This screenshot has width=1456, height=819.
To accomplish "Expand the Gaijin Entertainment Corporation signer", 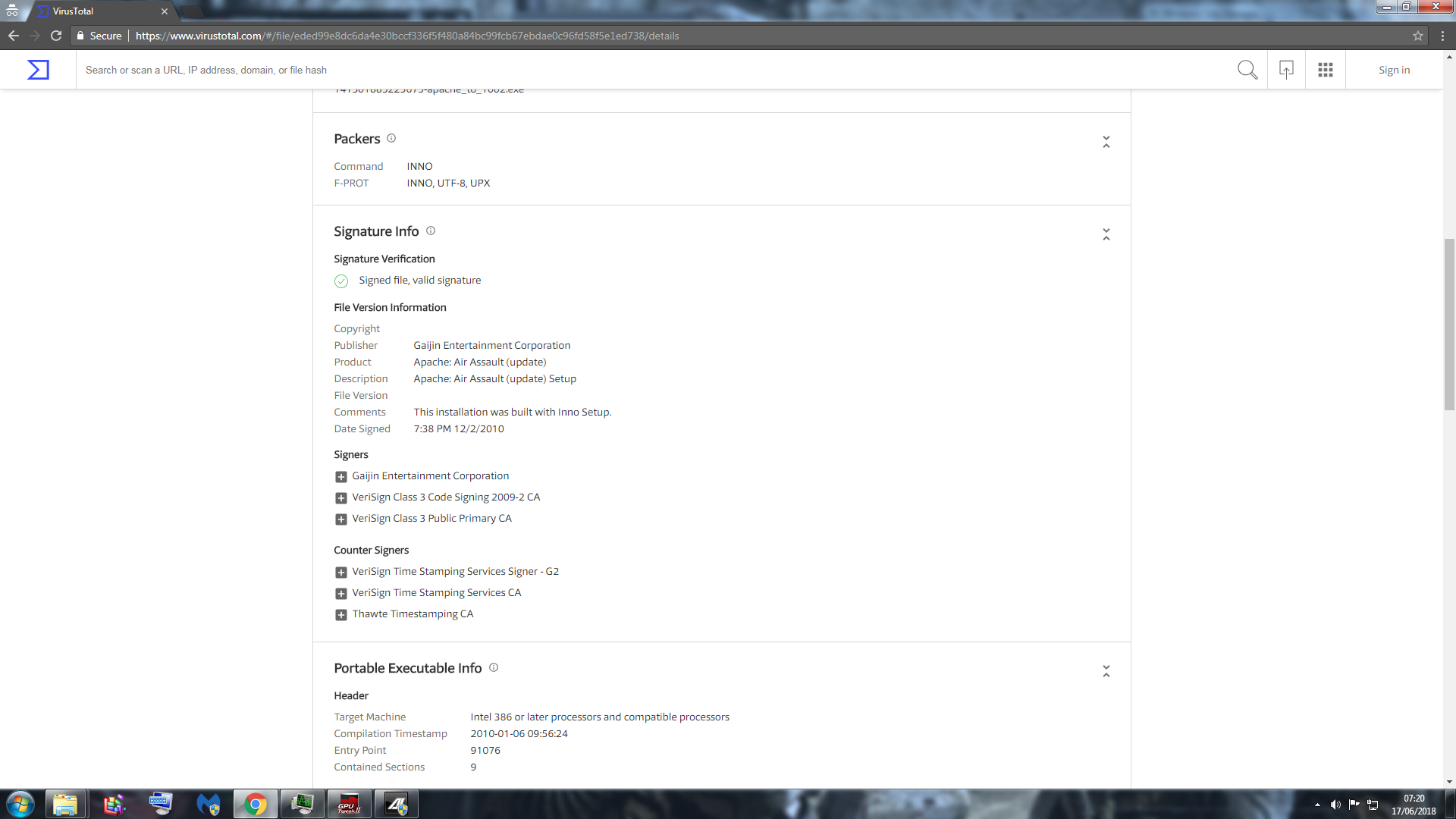I will (x=341, y=477).
